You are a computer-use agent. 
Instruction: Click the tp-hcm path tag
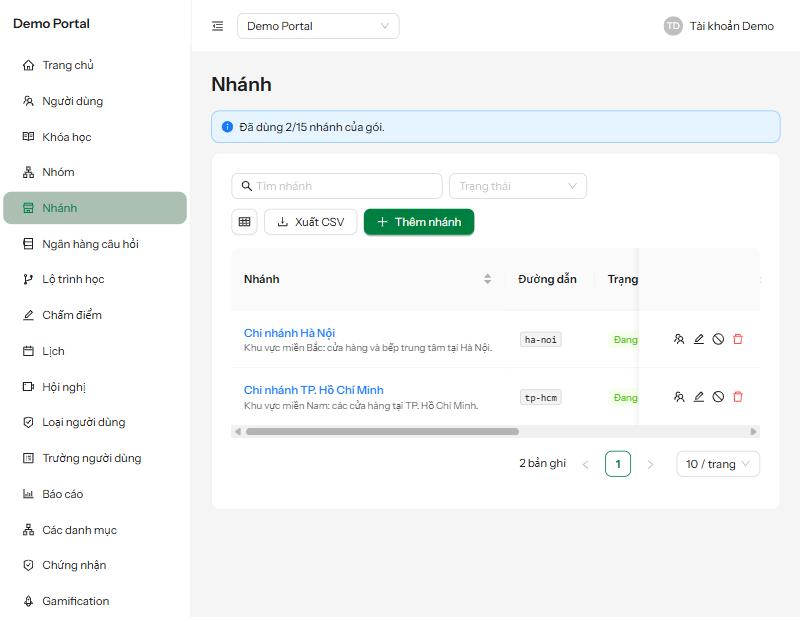[540, 398]
